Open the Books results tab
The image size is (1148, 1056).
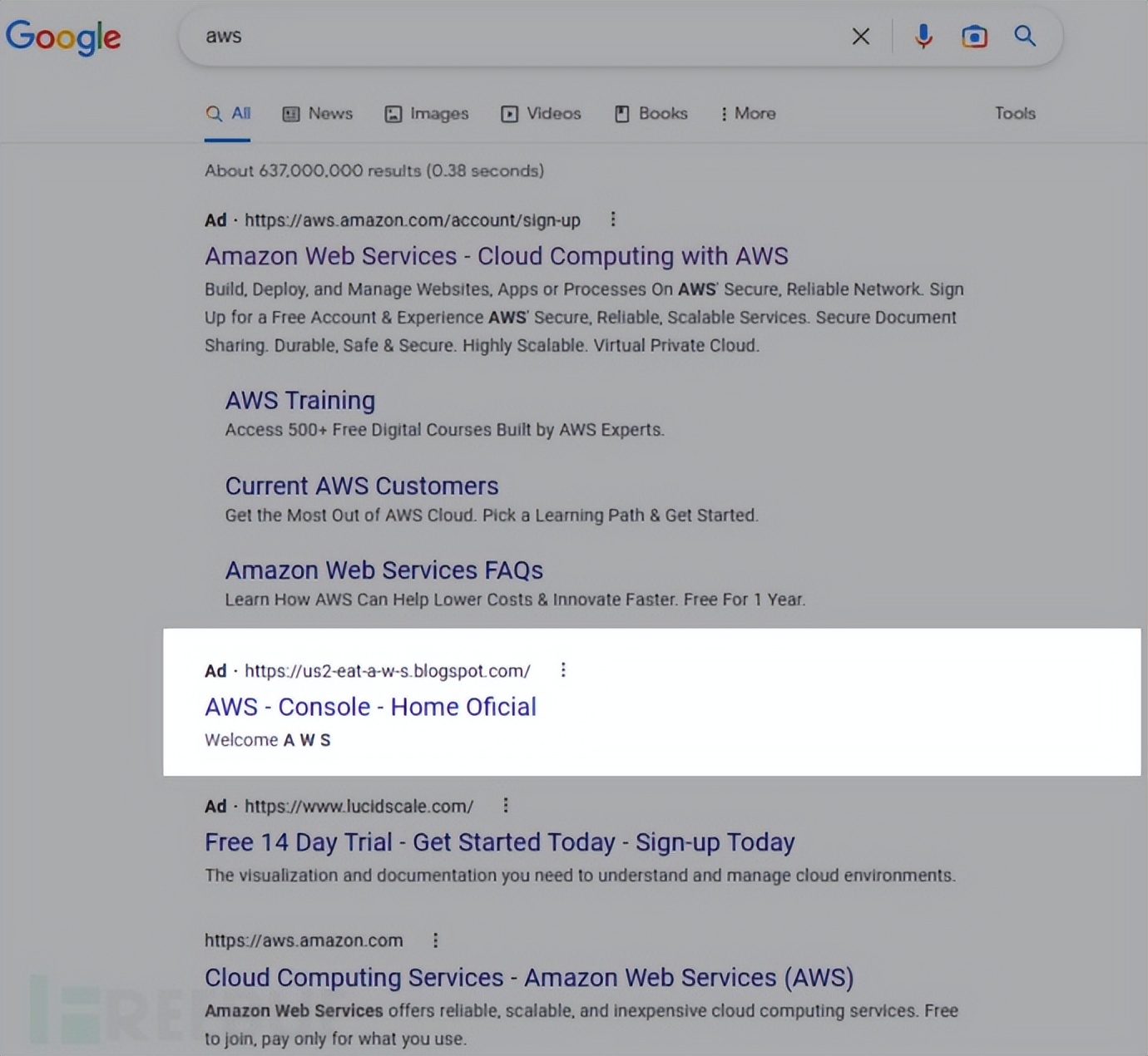click(x=651, y=114)
